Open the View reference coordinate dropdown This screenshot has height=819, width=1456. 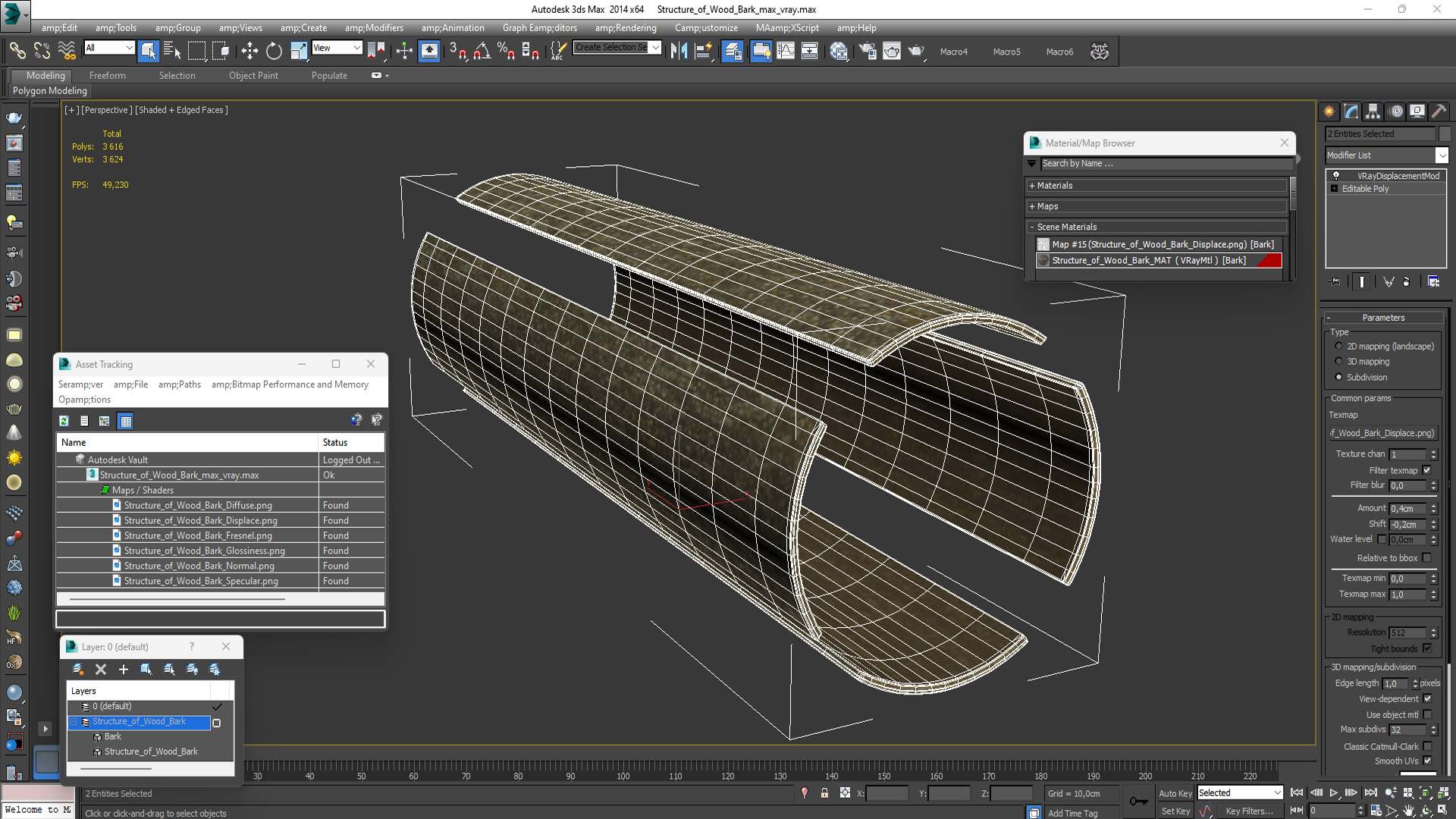[337, 48]
